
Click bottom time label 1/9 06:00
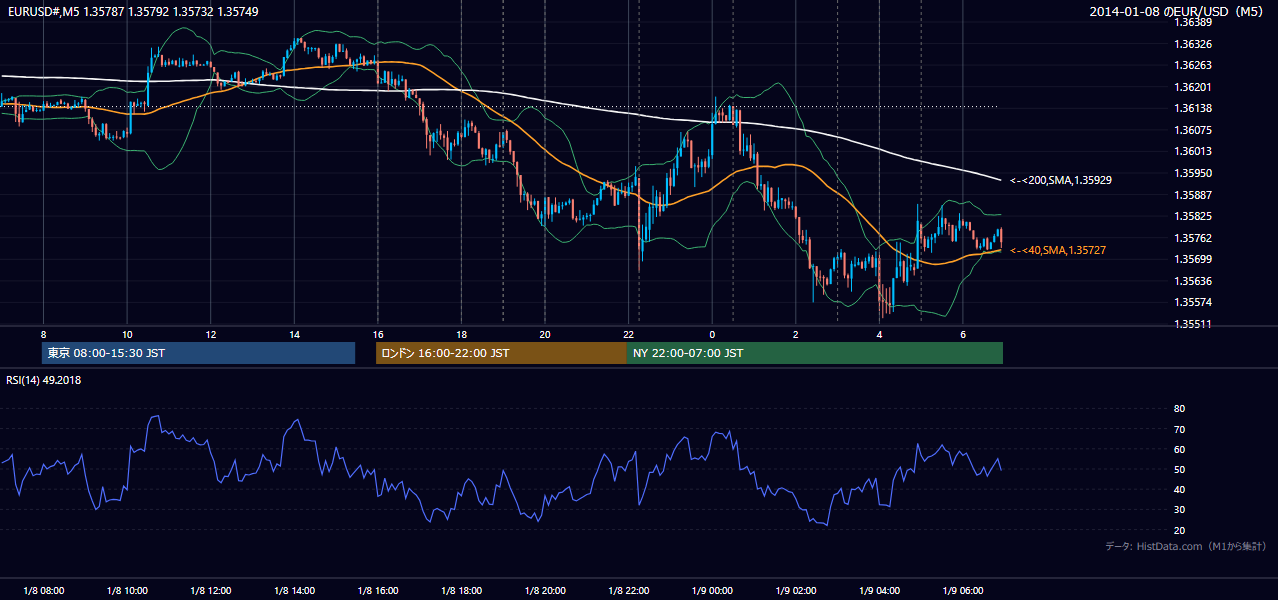coord(962,590)
